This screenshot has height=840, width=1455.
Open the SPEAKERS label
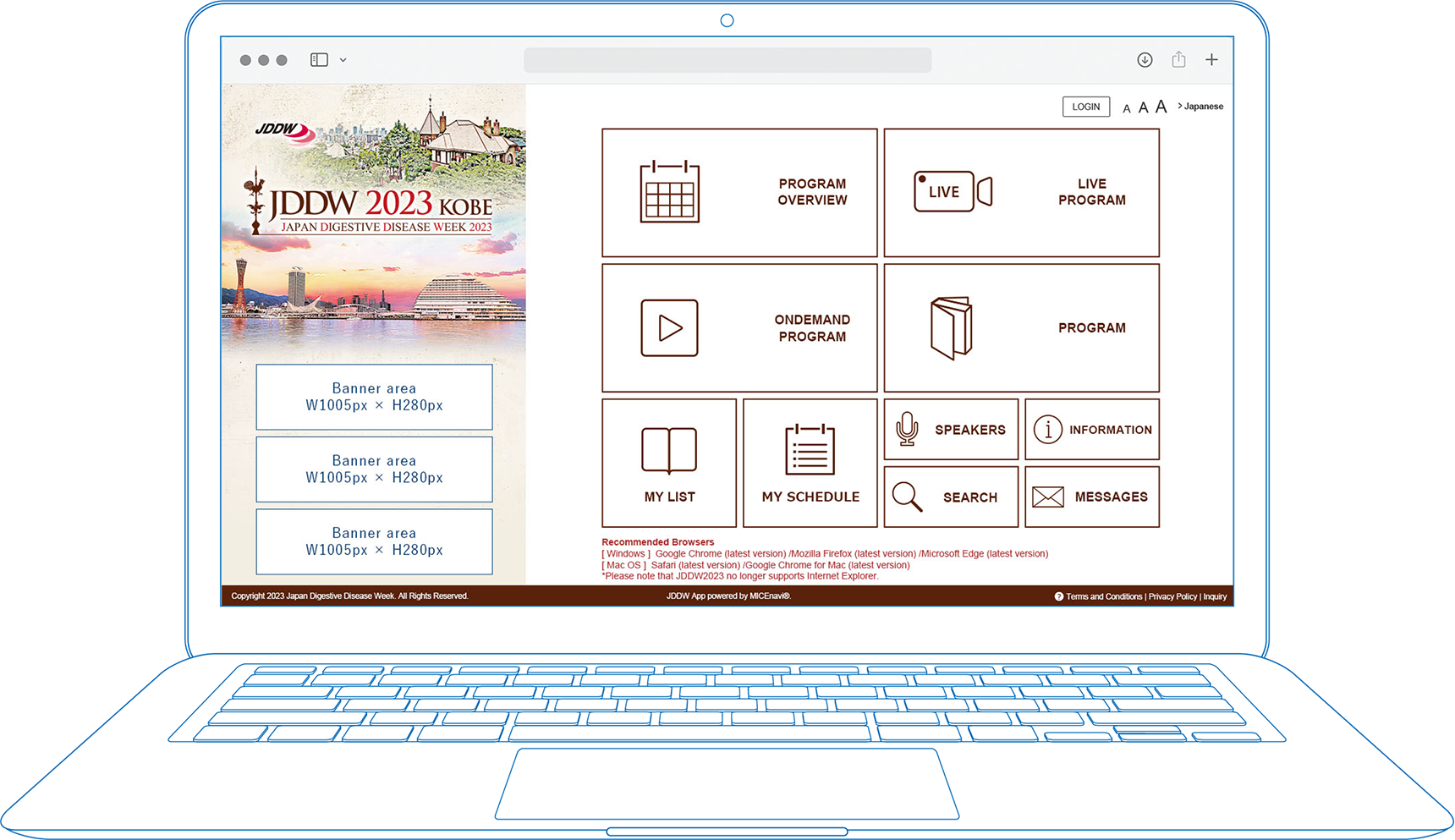[x=969, y=430]
